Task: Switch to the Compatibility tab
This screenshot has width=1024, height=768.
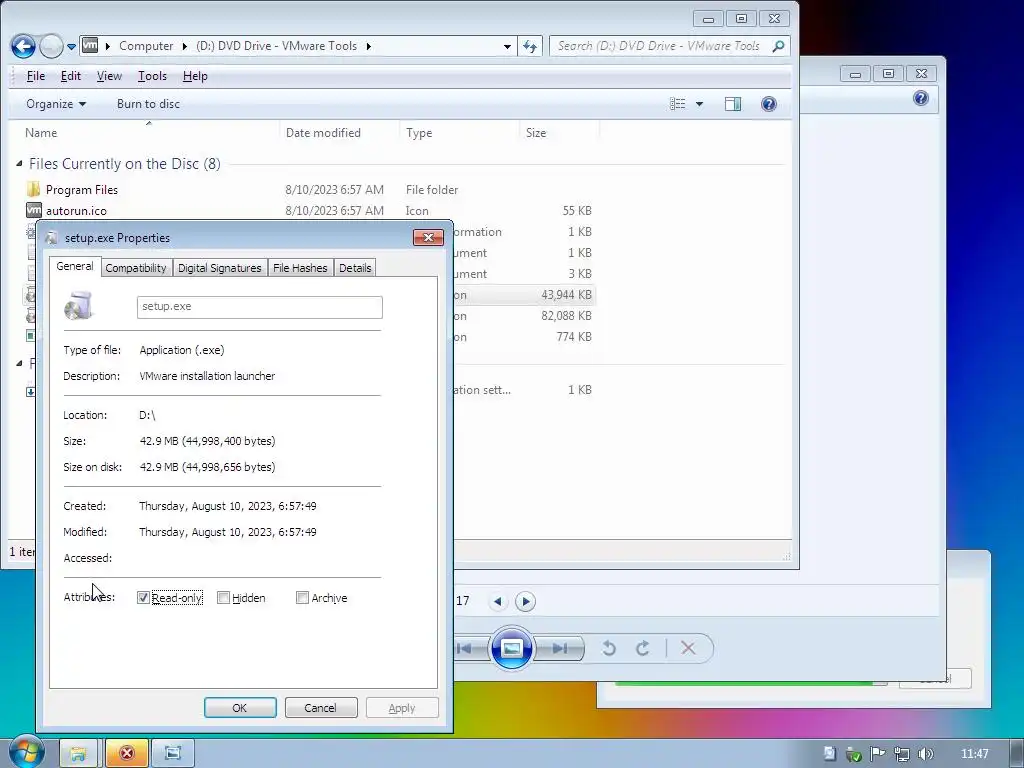Action: pos(136,268)
